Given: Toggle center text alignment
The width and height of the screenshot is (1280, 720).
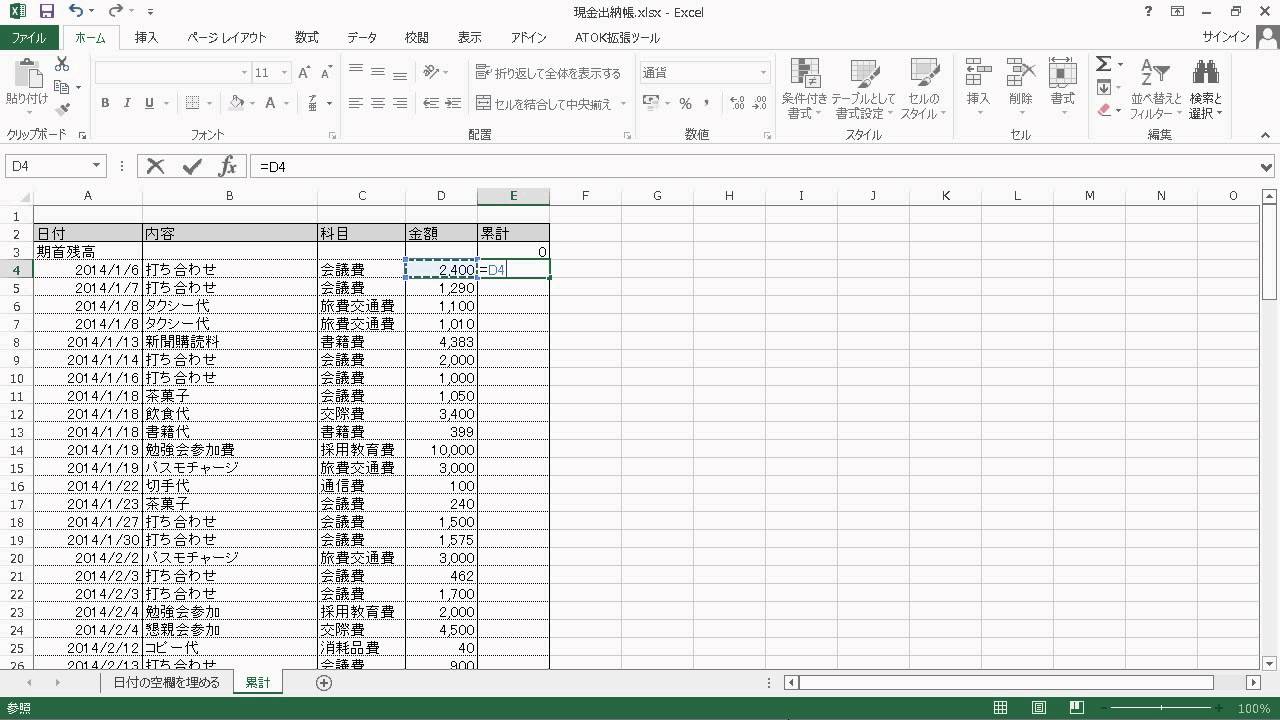Looking at the screenshot, I should [377, 103].
